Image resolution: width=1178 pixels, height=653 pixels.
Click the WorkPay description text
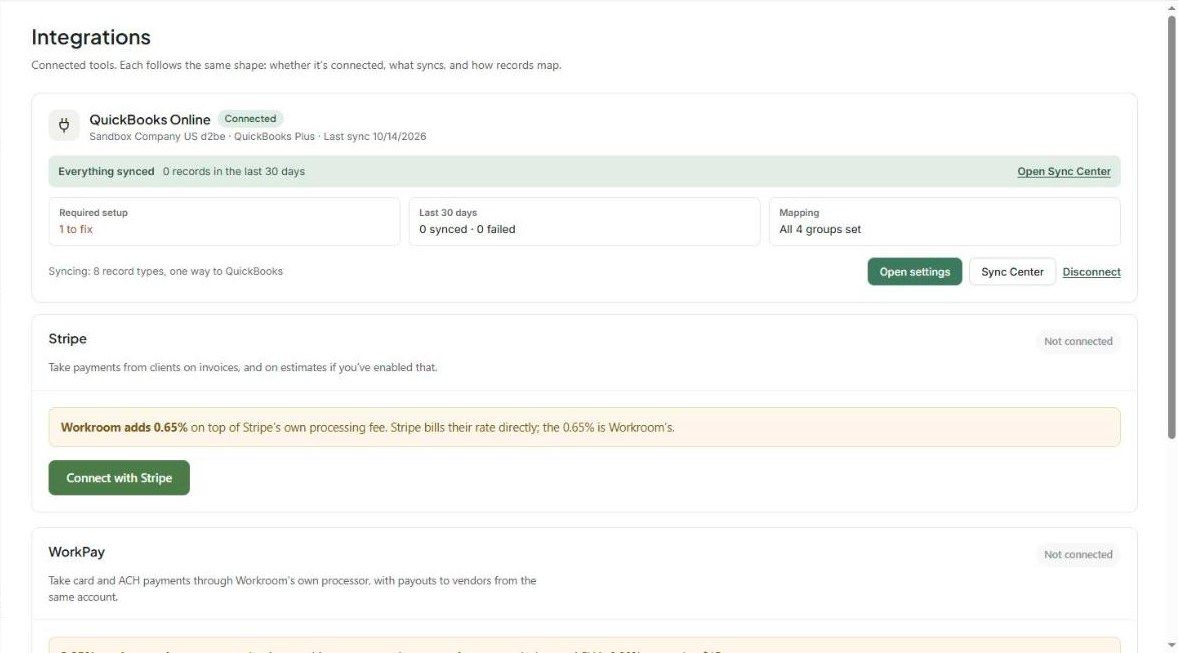[292, 589]
